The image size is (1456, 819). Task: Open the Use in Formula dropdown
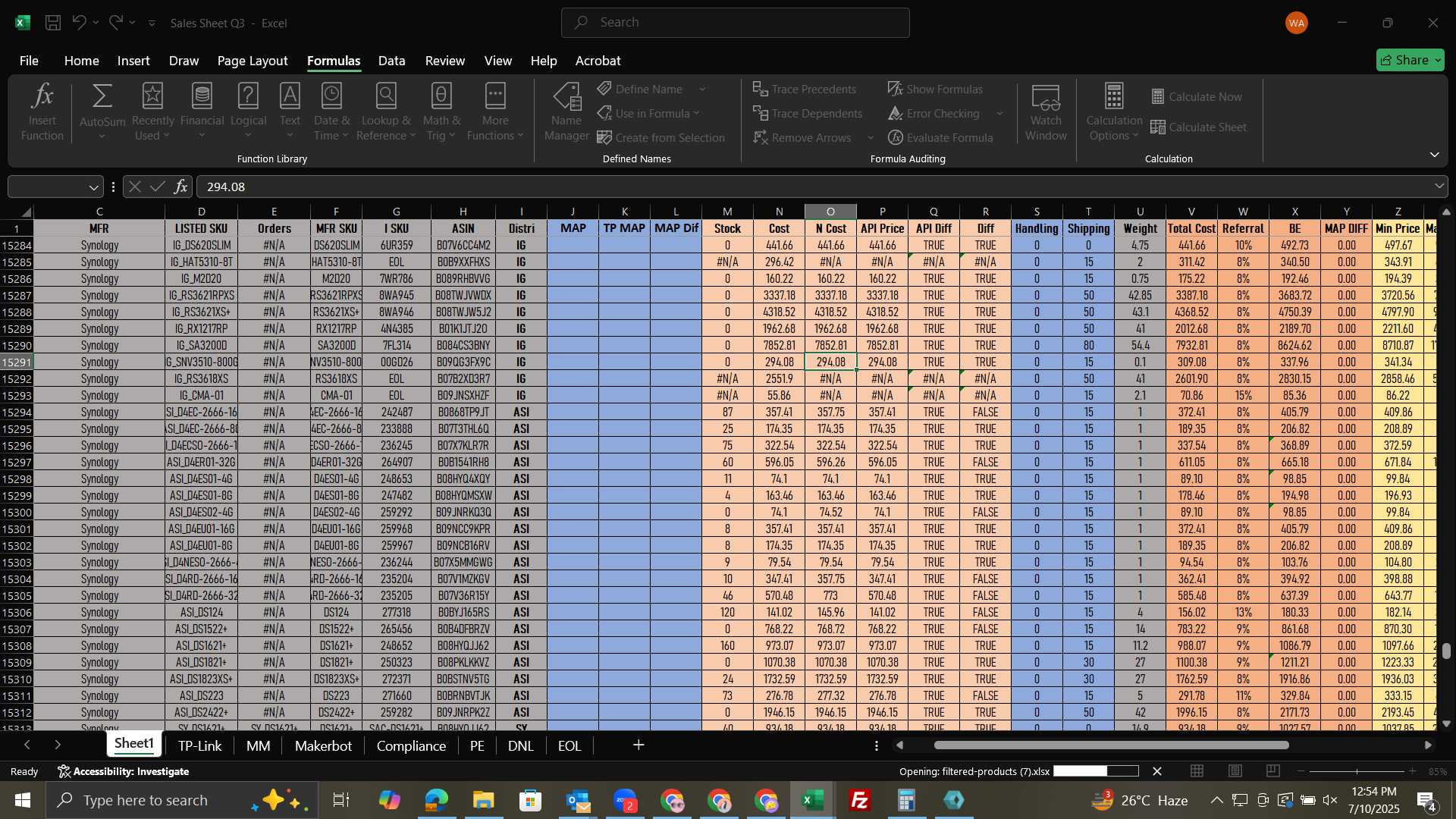[x=648, y=114]
